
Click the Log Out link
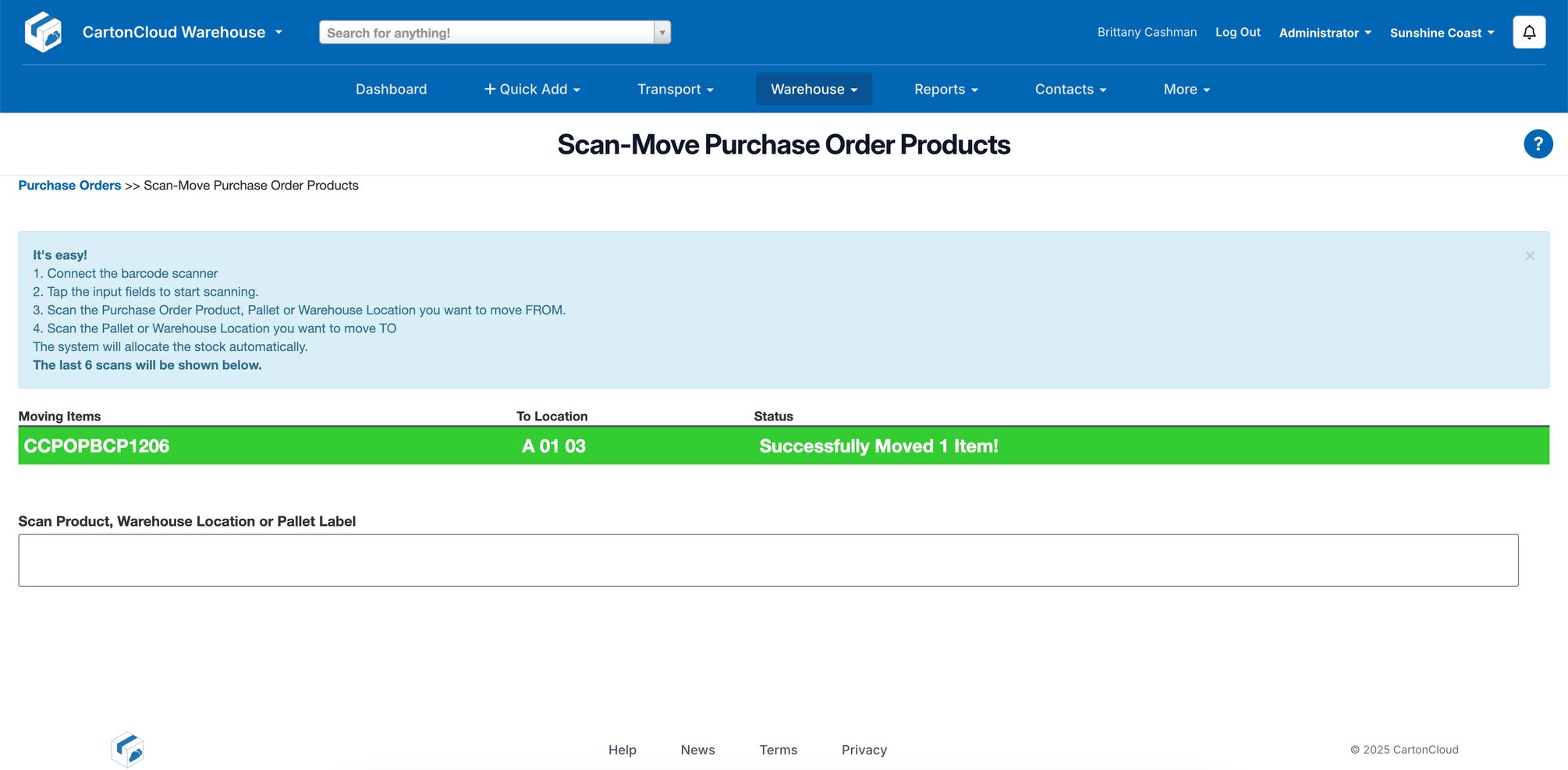[1237, 32]
